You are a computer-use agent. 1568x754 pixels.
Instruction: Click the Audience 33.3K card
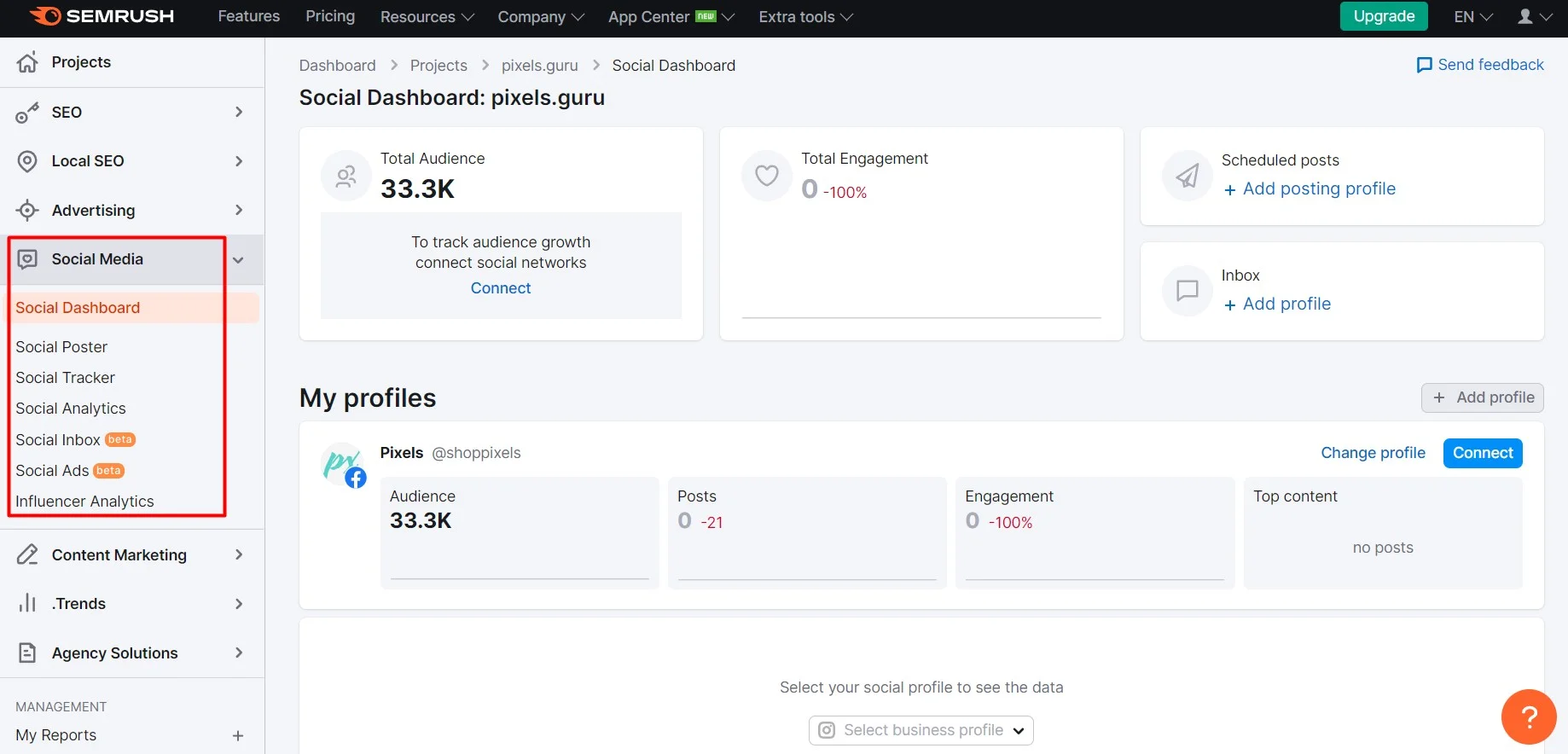[520, 533]
